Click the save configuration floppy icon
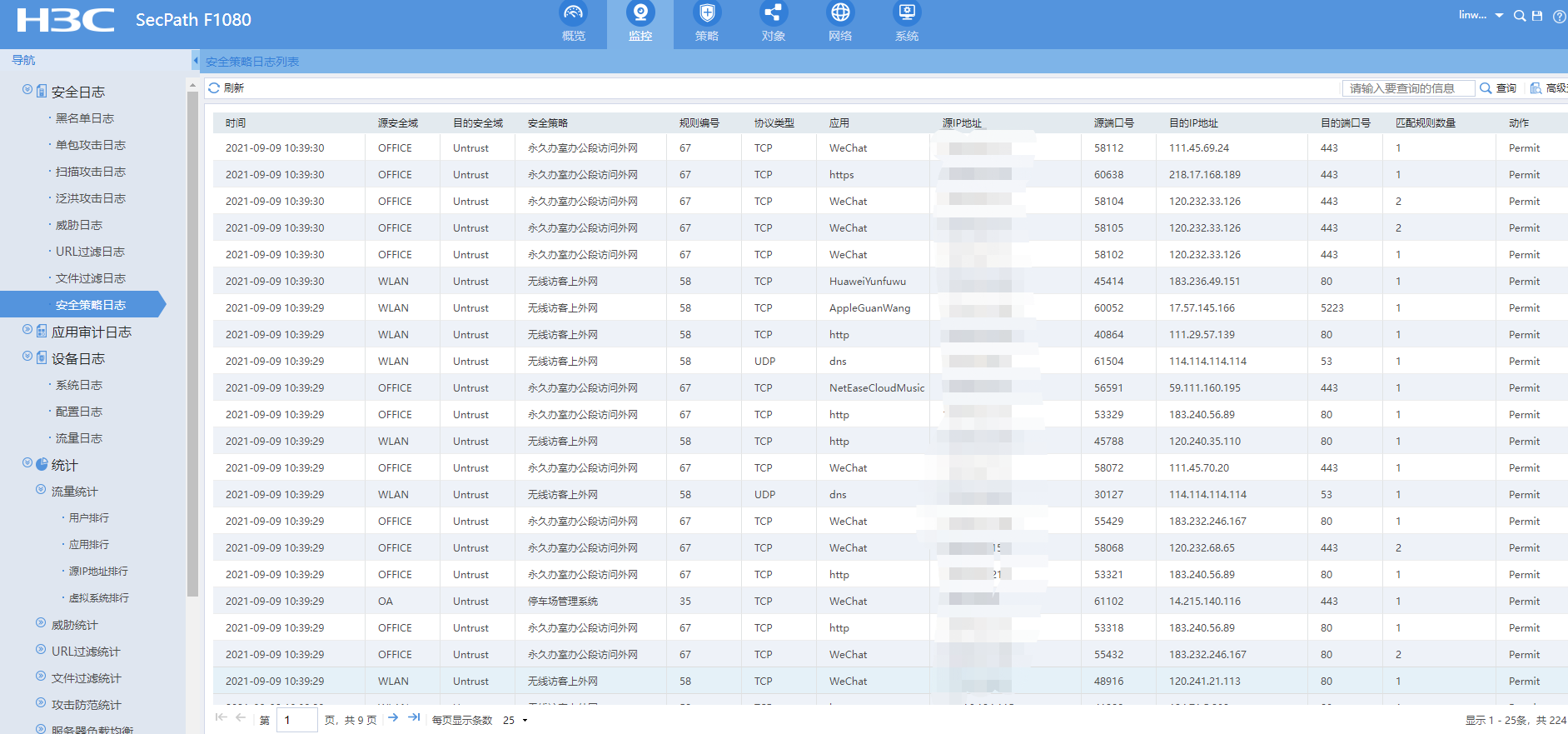The width and height of the screenshot is (1568, 734). (x=1537, y=16)
